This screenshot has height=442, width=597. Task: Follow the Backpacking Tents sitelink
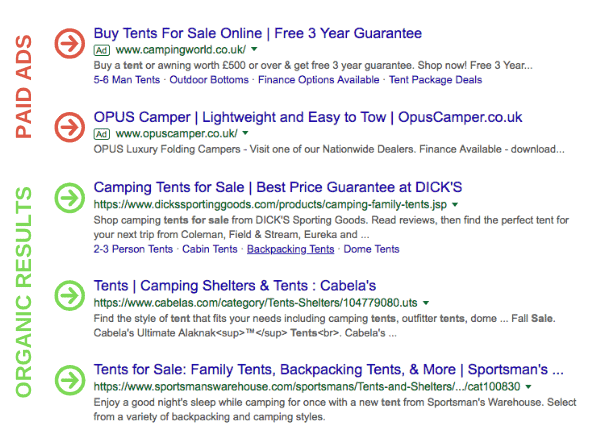[291, 249]
